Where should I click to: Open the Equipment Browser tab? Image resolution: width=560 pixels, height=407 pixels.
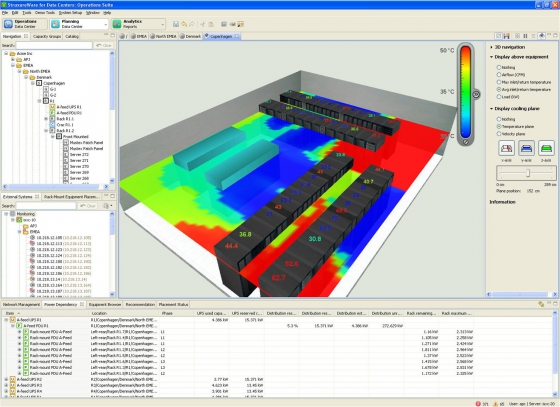pyautogui.click(x=105, y=305)
